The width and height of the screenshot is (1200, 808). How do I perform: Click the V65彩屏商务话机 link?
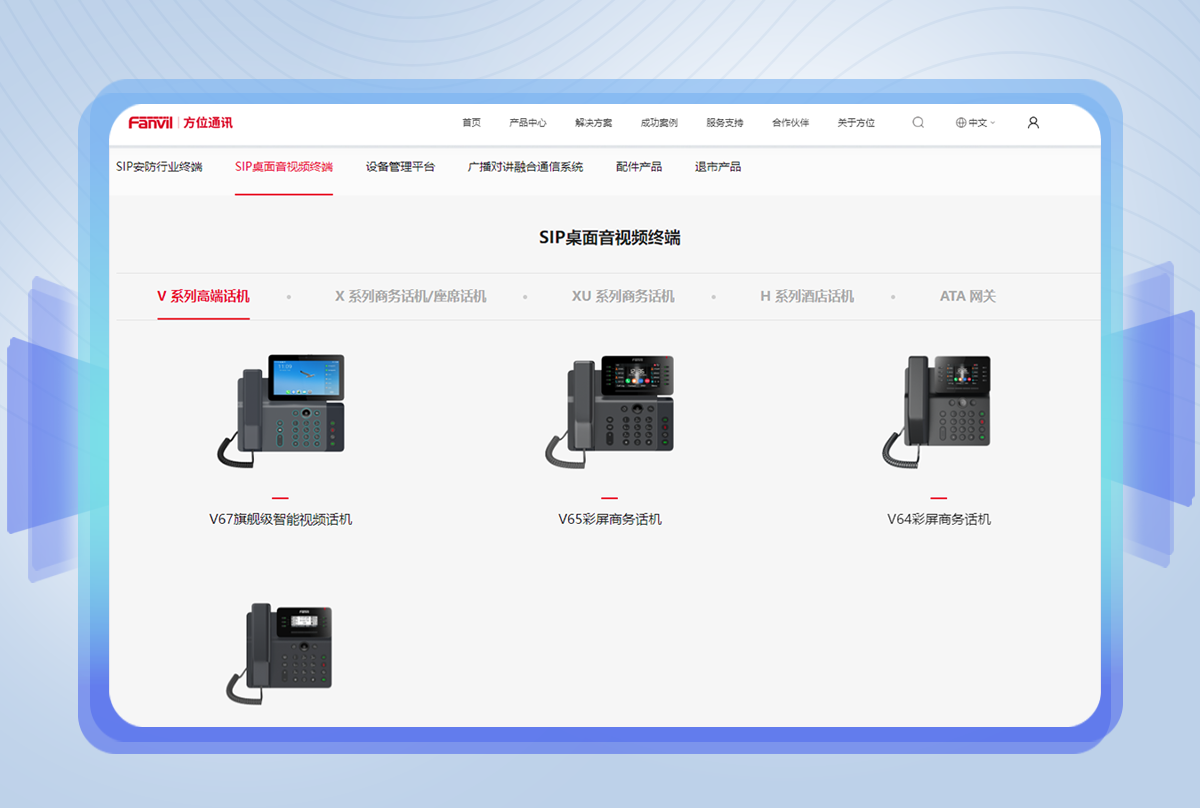[x=610, y=518]
